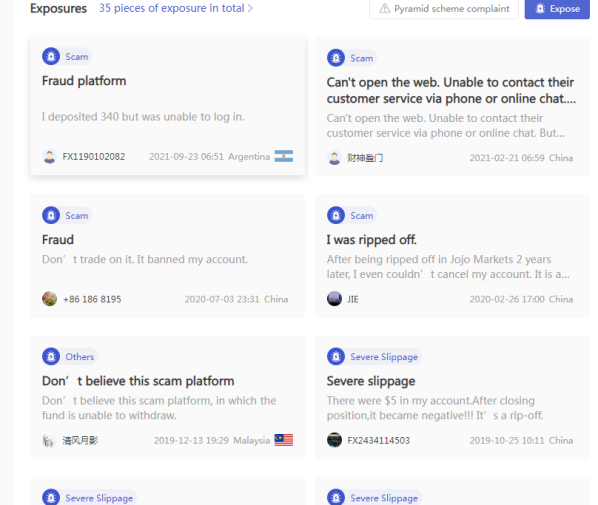Select the Scam tag on Can't open the web card
This screenshot has width=598, height=505.
point(362,58)
